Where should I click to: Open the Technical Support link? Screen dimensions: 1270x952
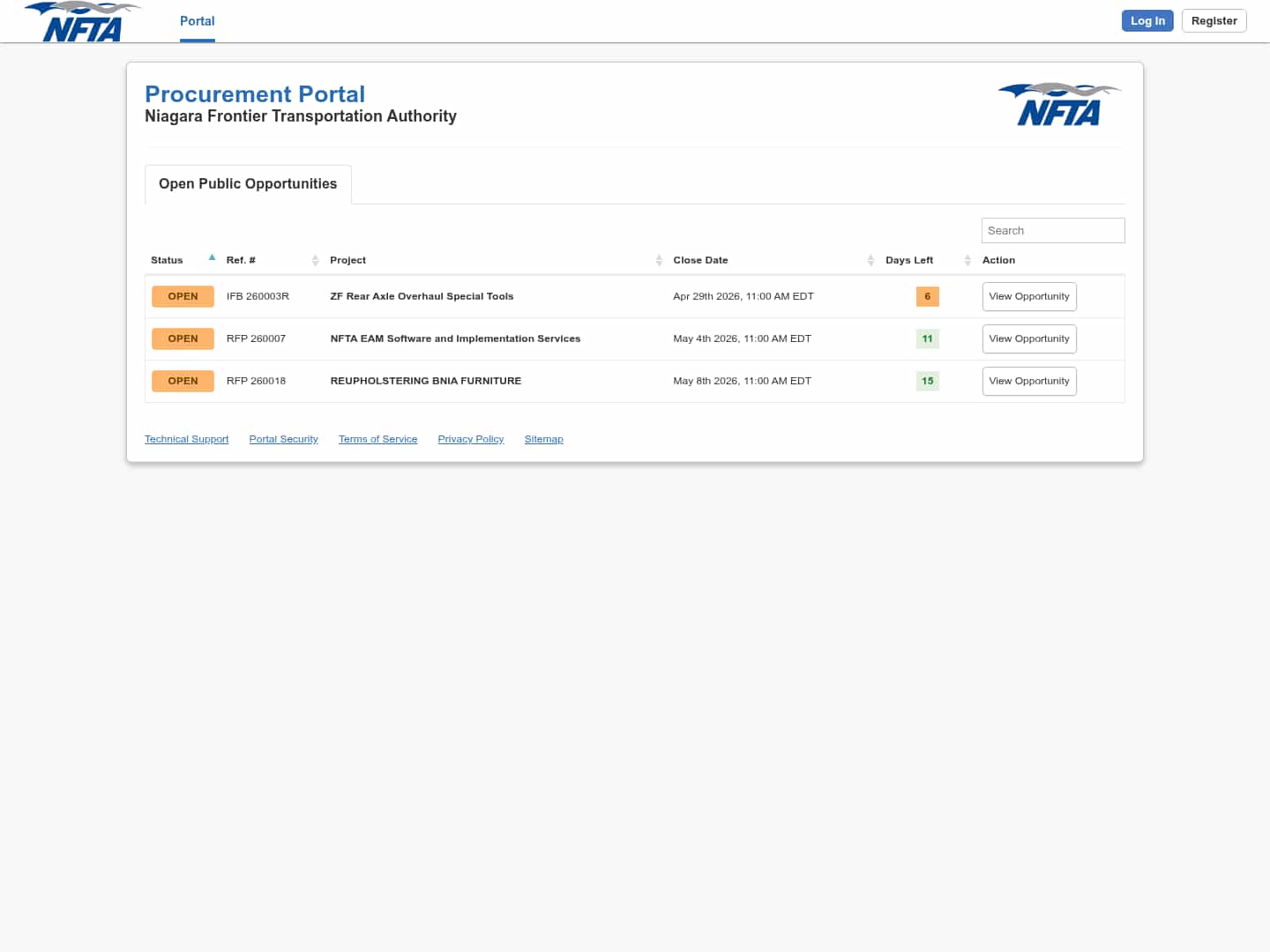(x=186, y=439)
